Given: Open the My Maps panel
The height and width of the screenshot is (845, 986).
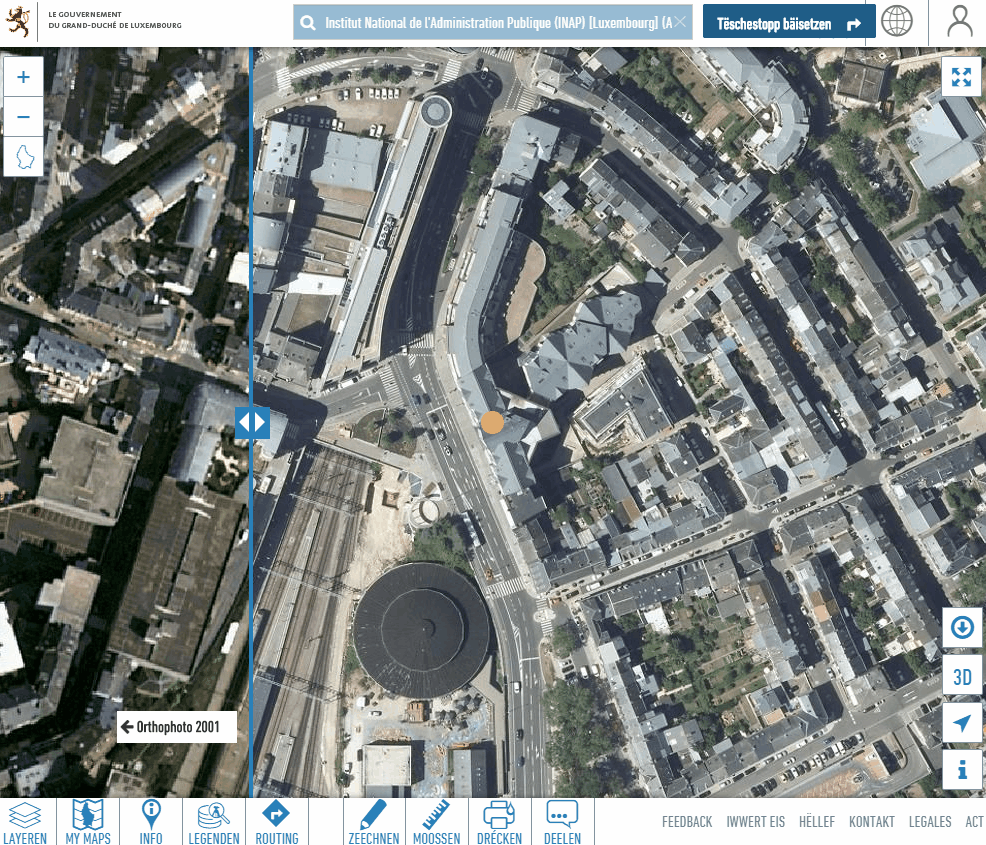Looking at the screenshot, I should click(88, 822).
